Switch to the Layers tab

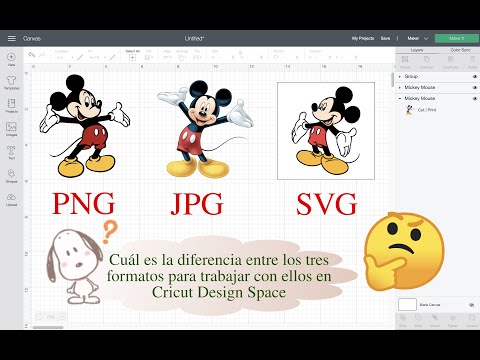click(x=417, y=50)
